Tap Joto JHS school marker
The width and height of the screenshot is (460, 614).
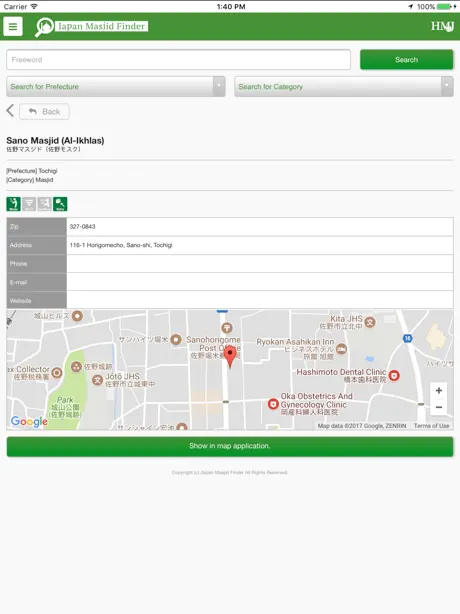click(97, 380)
